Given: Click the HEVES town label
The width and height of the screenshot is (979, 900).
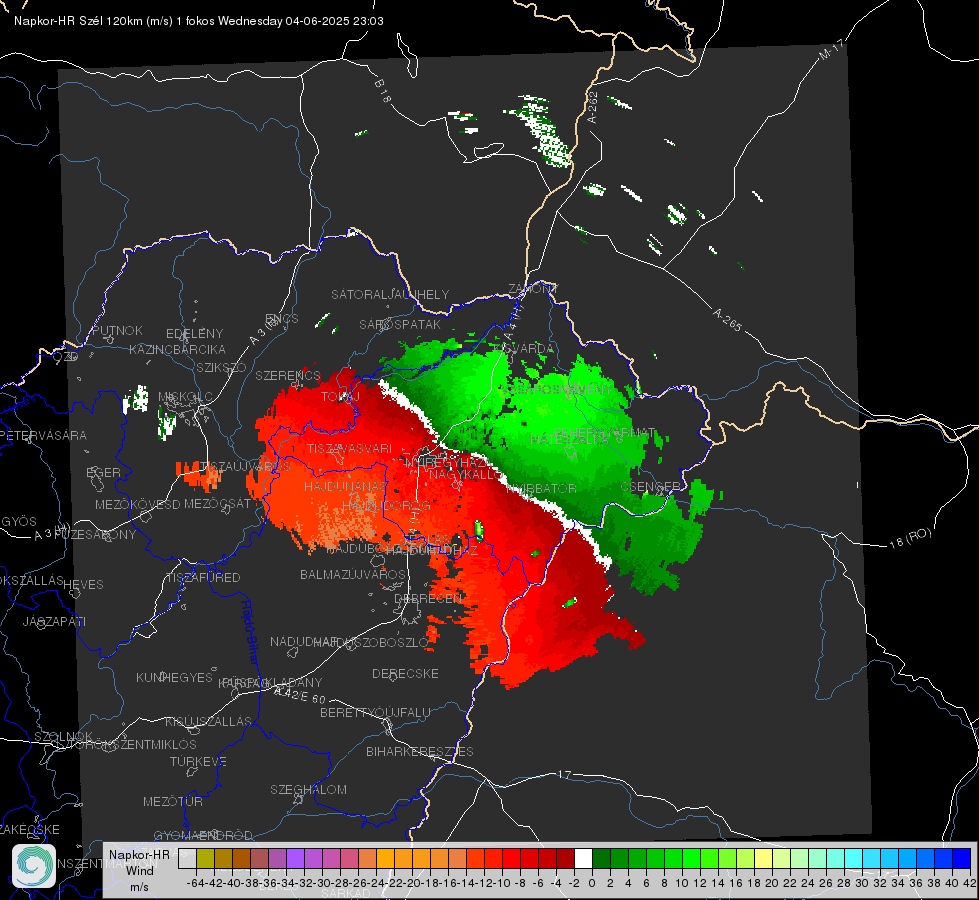Looking at the screenshot, I should click(83, 585).
